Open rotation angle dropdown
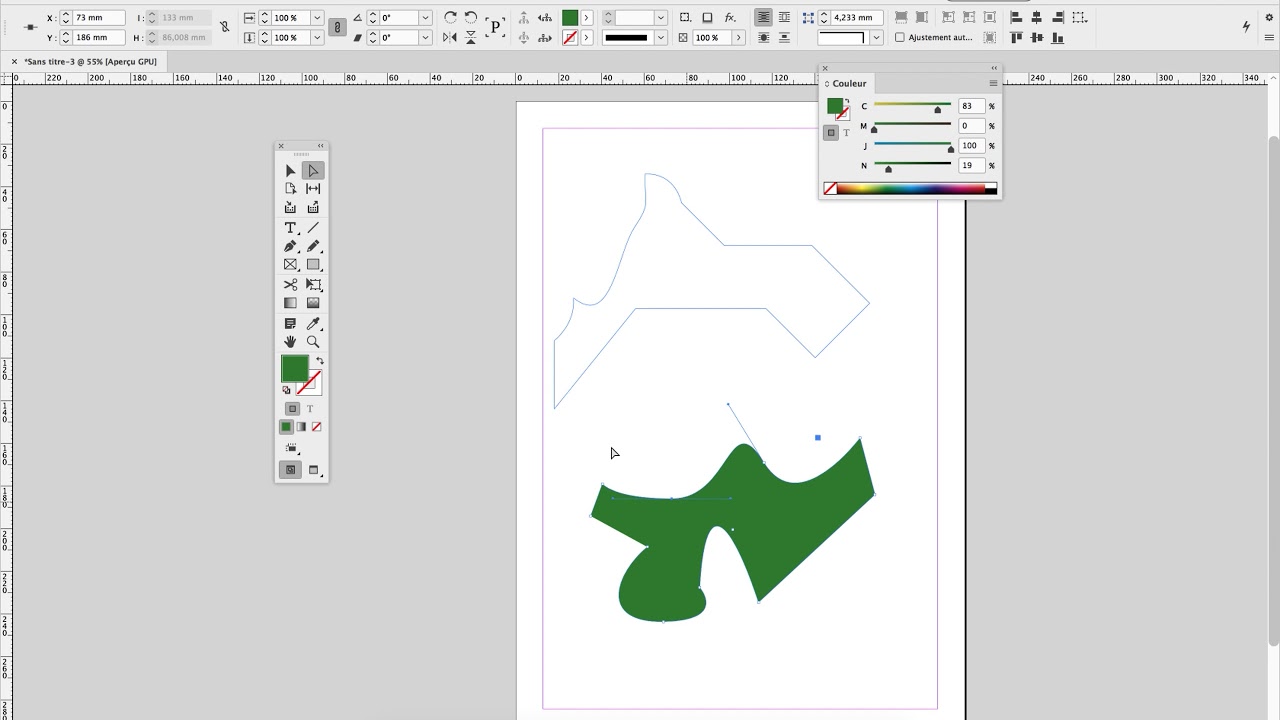The image size is (1280, 720). 425,18
